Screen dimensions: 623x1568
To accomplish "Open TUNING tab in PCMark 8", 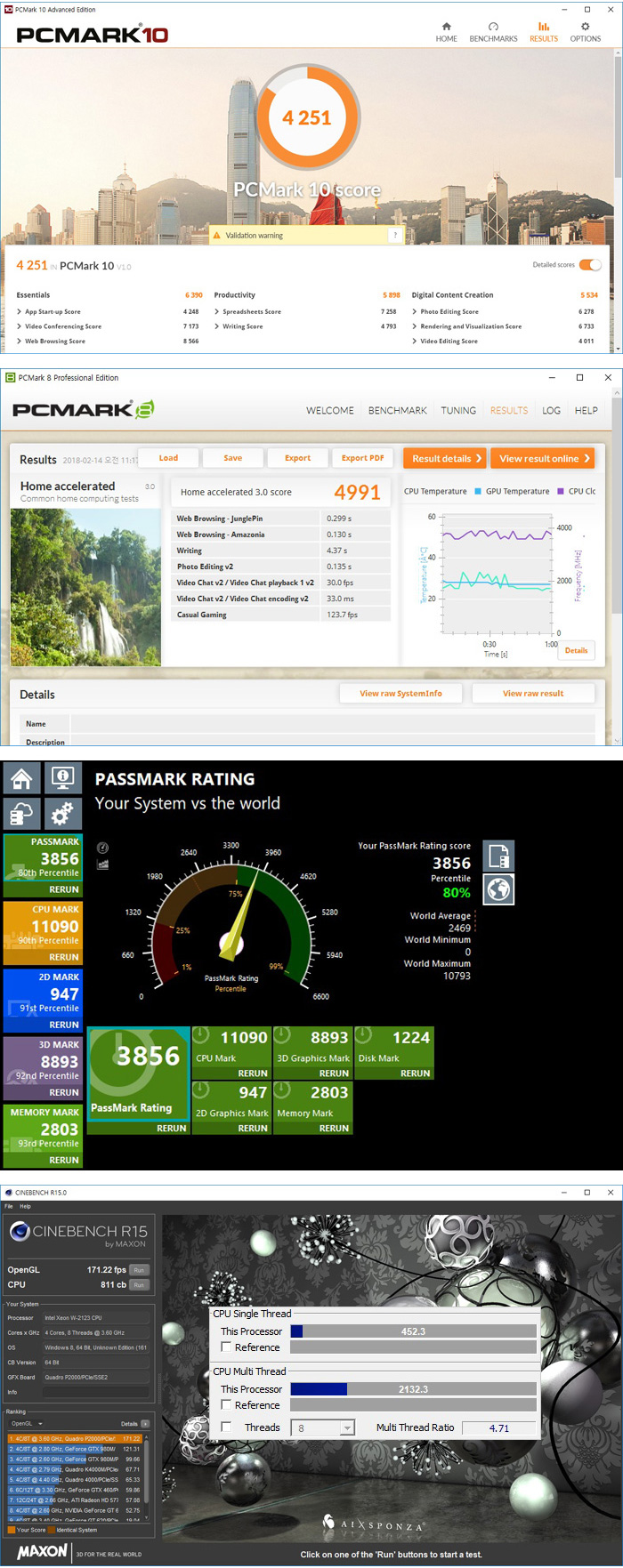I will click(458, 411).
